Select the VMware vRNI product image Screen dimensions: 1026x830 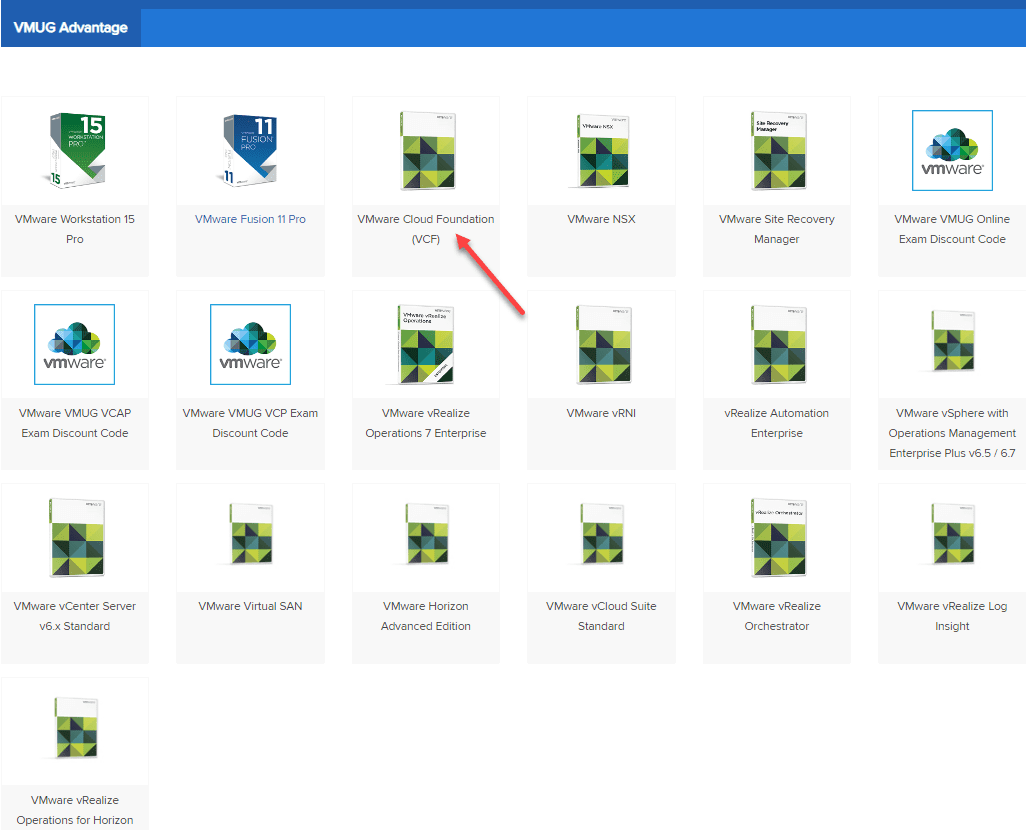tap(601, 342)
